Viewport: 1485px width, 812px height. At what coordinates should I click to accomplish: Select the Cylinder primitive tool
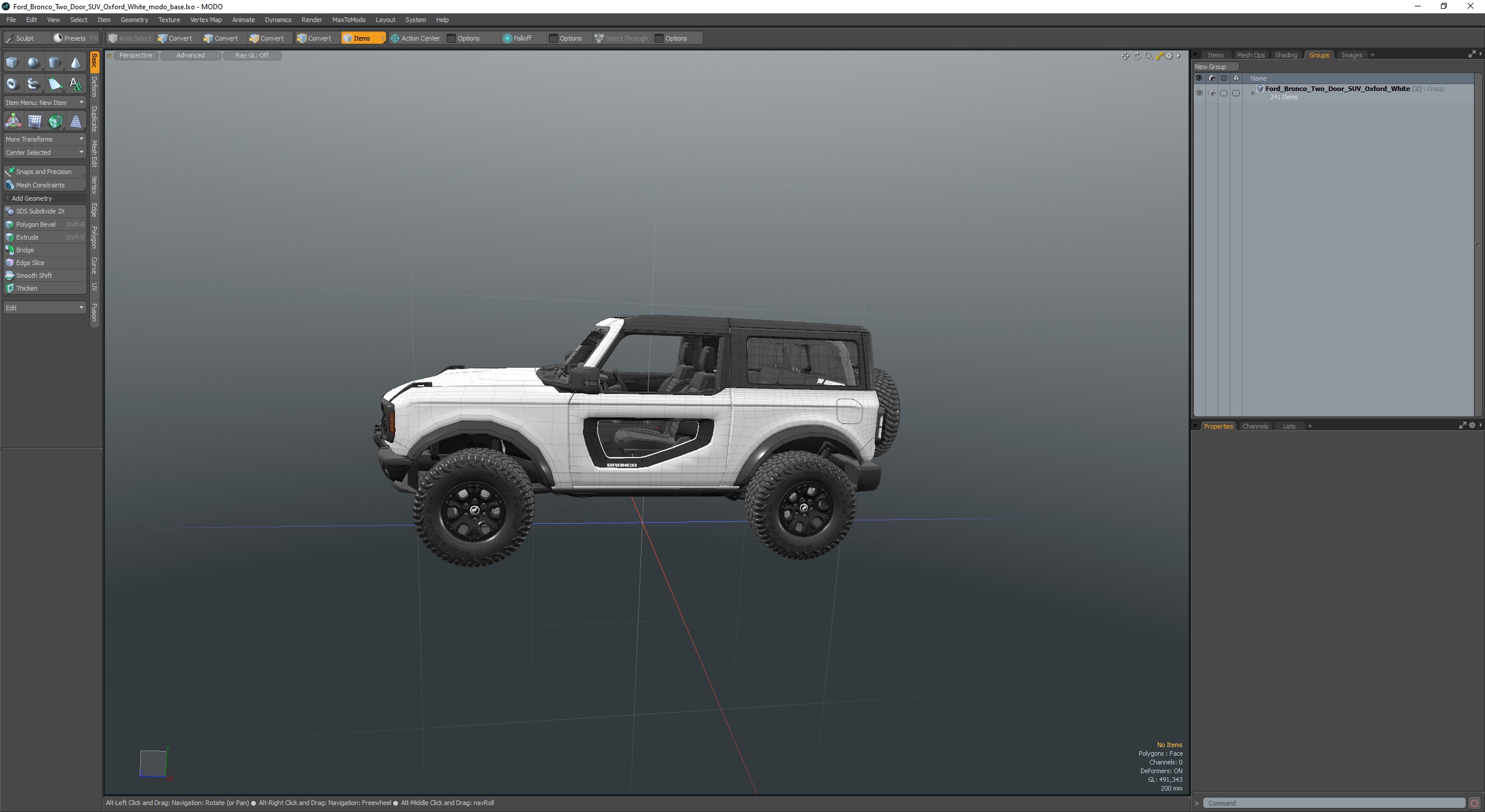pyautogui.click(x=55, y=62)
